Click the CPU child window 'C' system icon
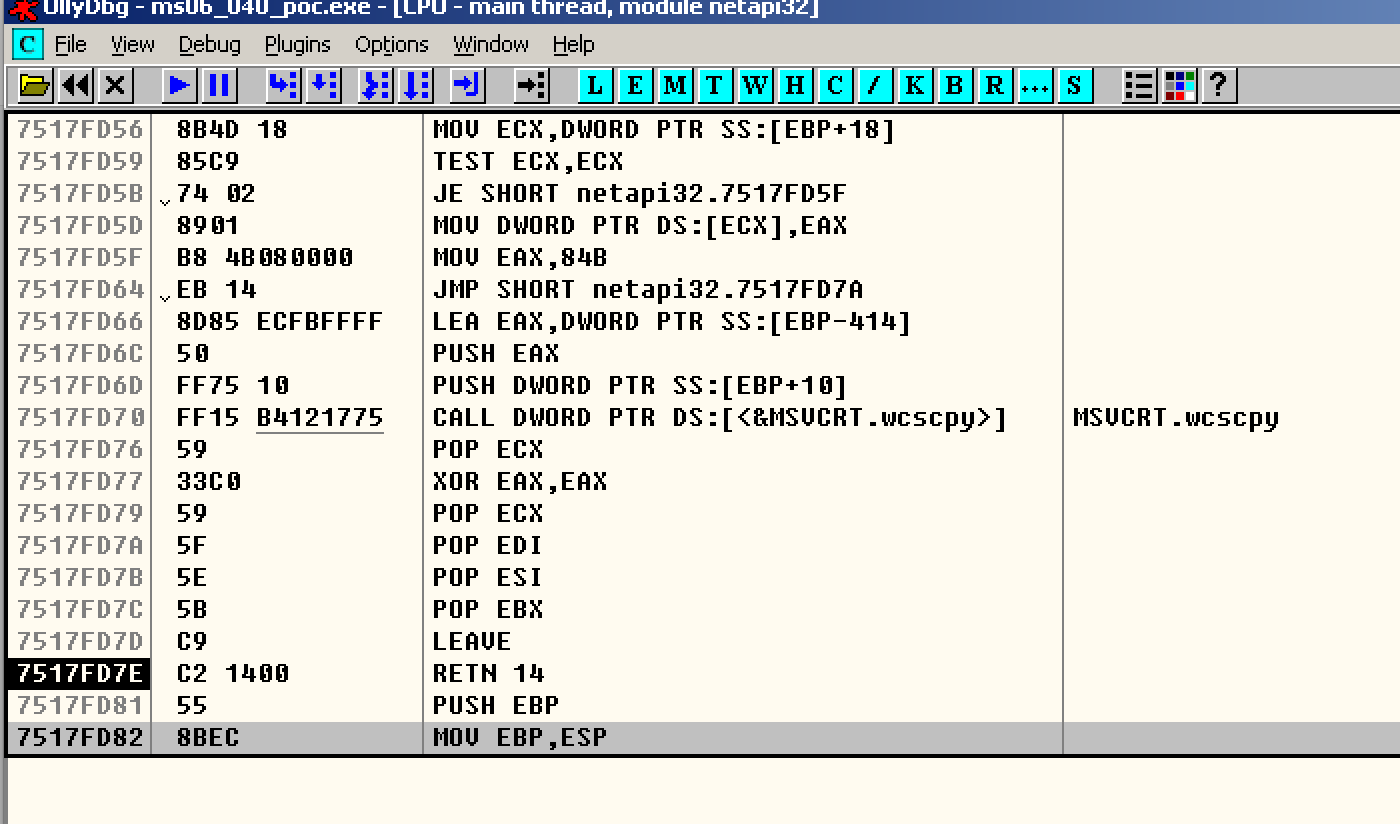This screenshot has height=824, width=1400. point(28,44)
